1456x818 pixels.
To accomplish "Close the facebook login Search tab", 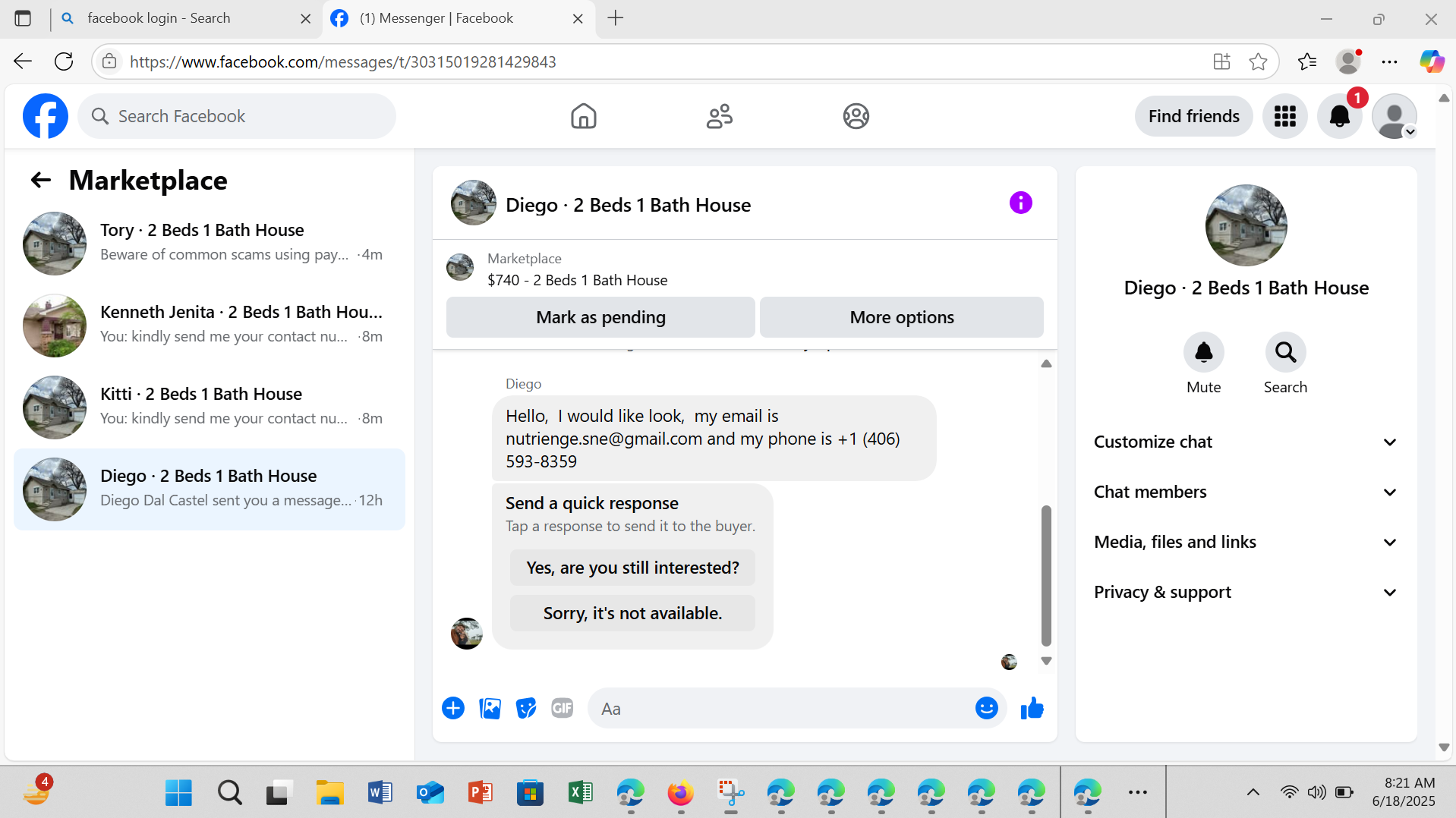I will (x=305, y=18).
